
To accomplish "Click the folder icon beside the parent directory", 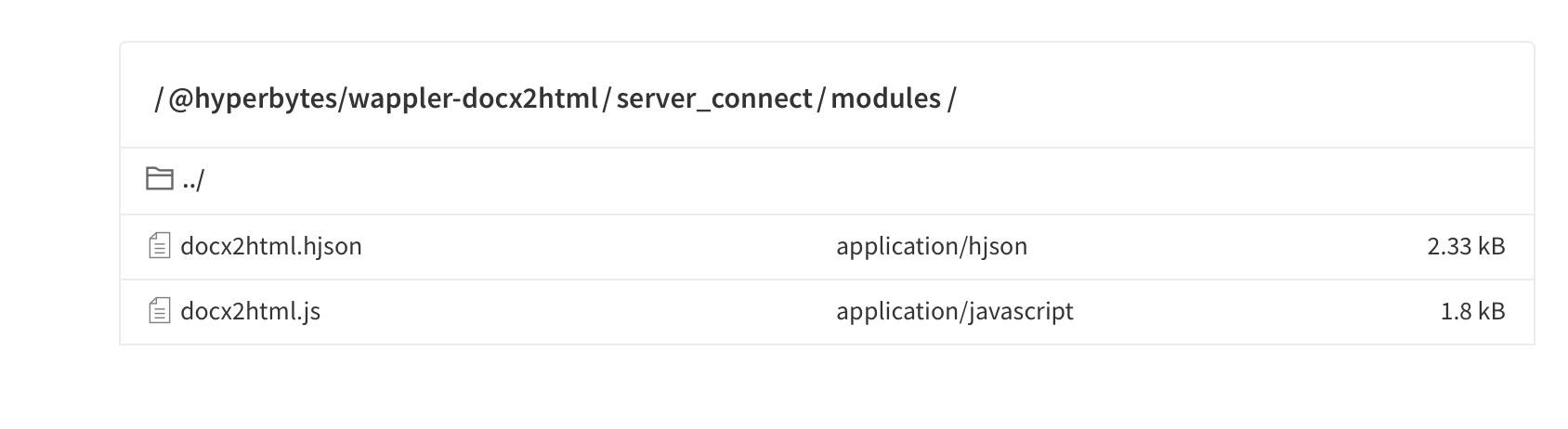I will point(160,179).
